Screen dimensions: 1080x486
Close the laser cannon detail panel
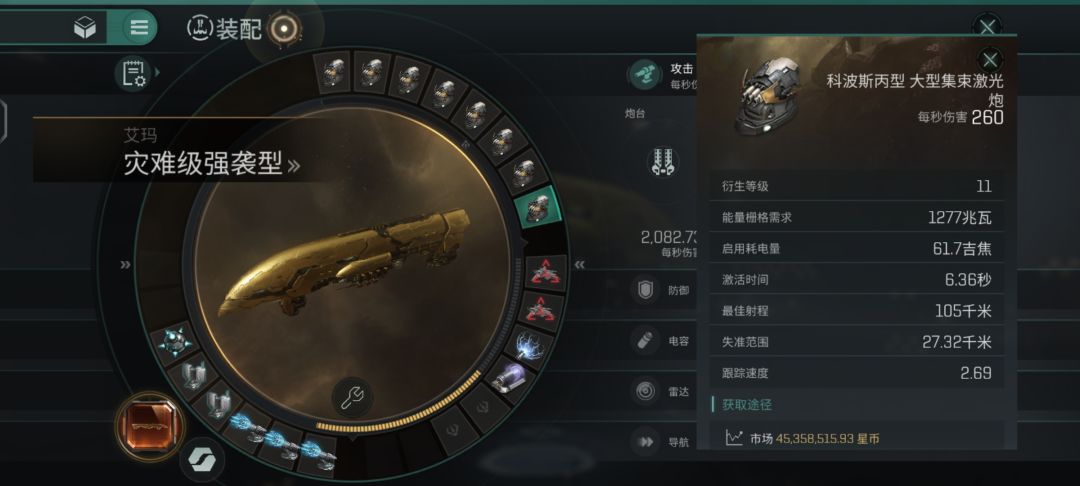(x=990, y=59)
